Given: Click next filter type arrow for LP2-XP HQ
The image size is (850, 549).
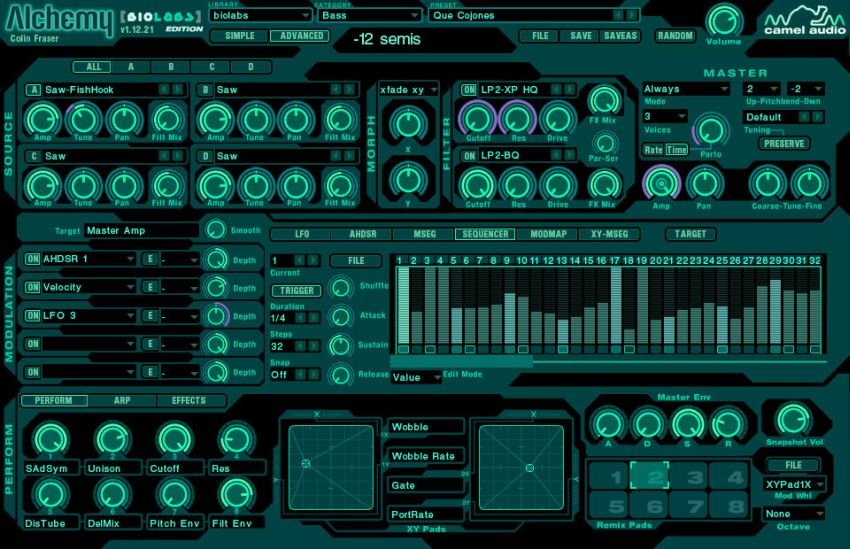Looking at the screenshot, I should [x=569, y=89].
